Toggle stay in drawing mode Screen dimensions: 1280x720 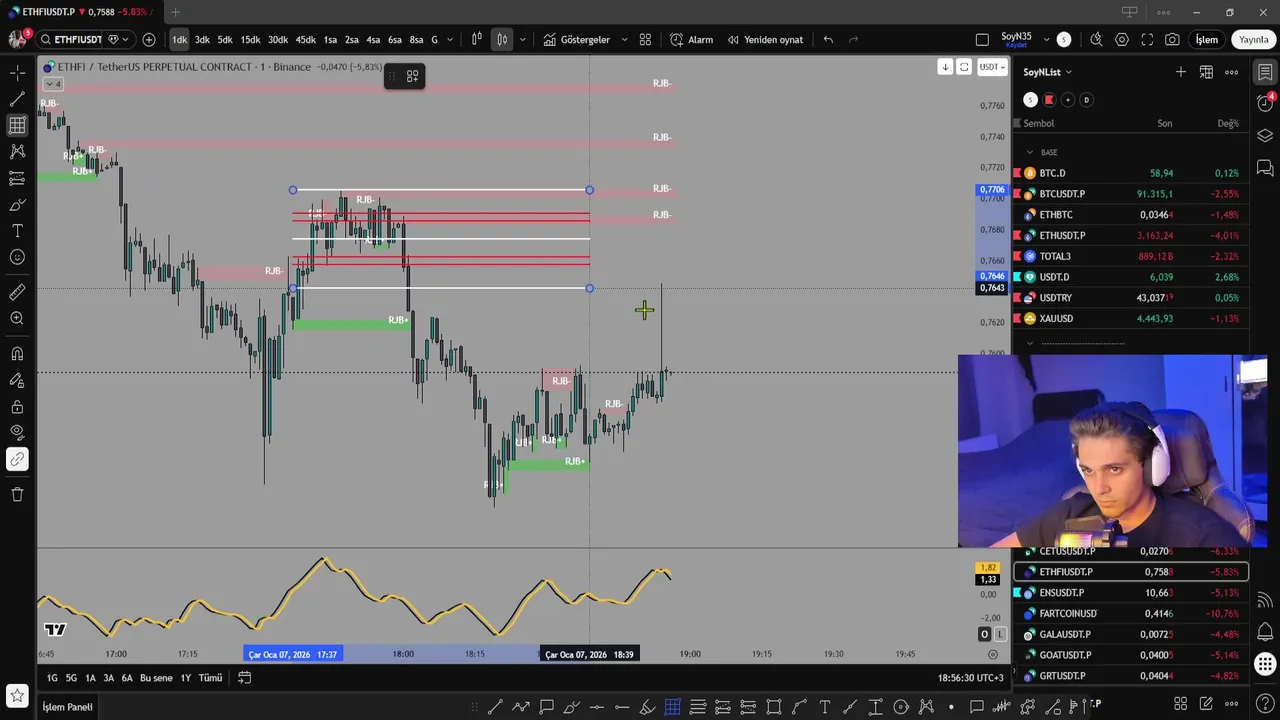click(17, 380)
